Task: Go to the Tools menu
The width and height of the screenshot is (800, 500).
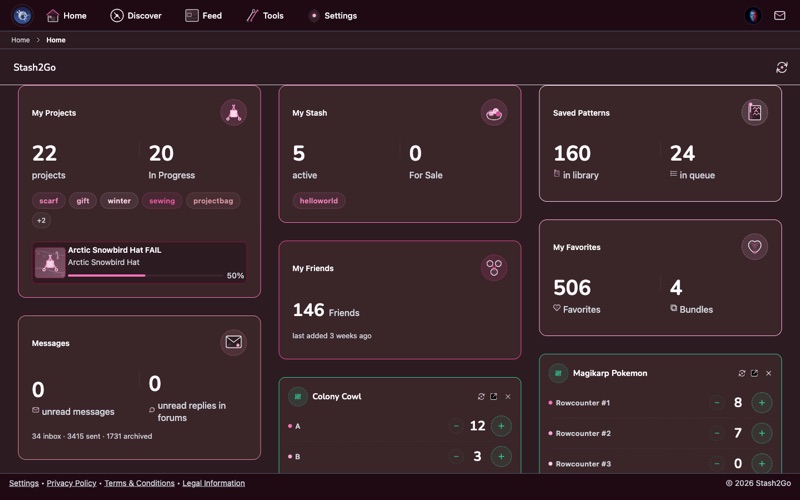Action: point(265,16)
